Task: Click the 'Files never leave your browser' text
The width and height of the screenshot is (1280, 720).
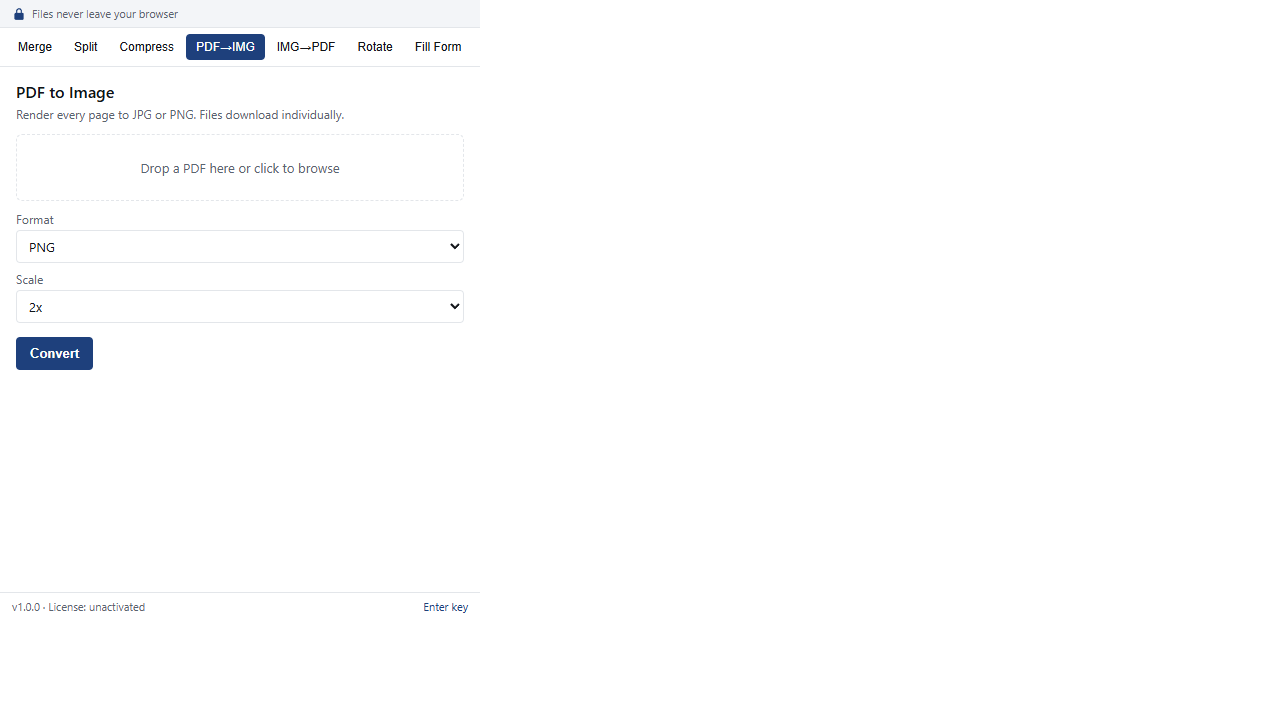Action: click(105, 14)
